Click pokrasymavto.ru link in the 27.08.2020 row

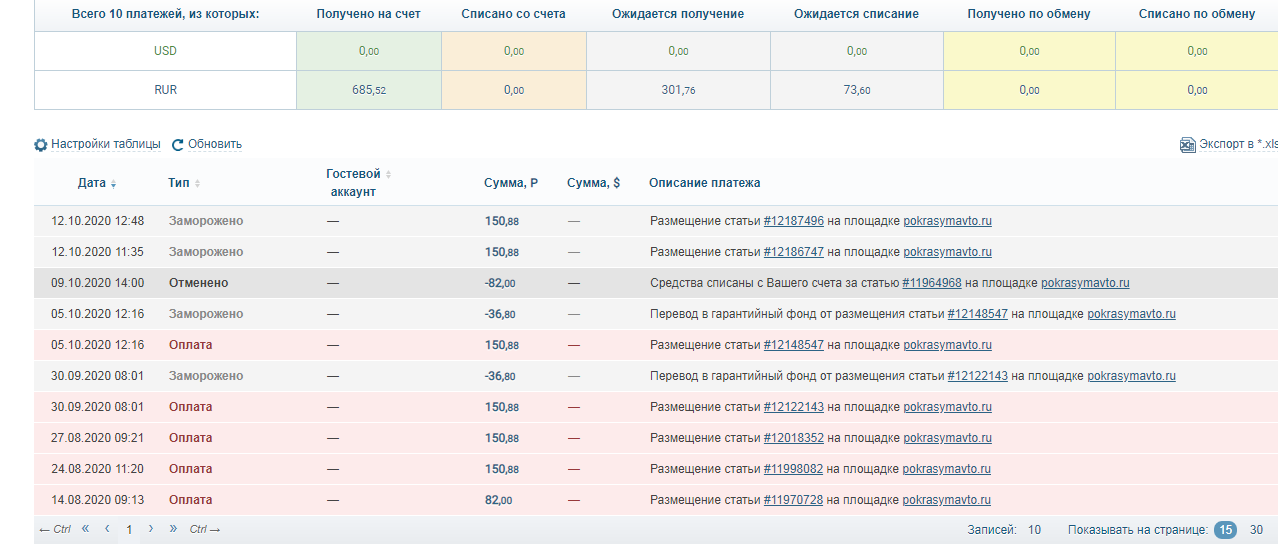tap(947, 438)
